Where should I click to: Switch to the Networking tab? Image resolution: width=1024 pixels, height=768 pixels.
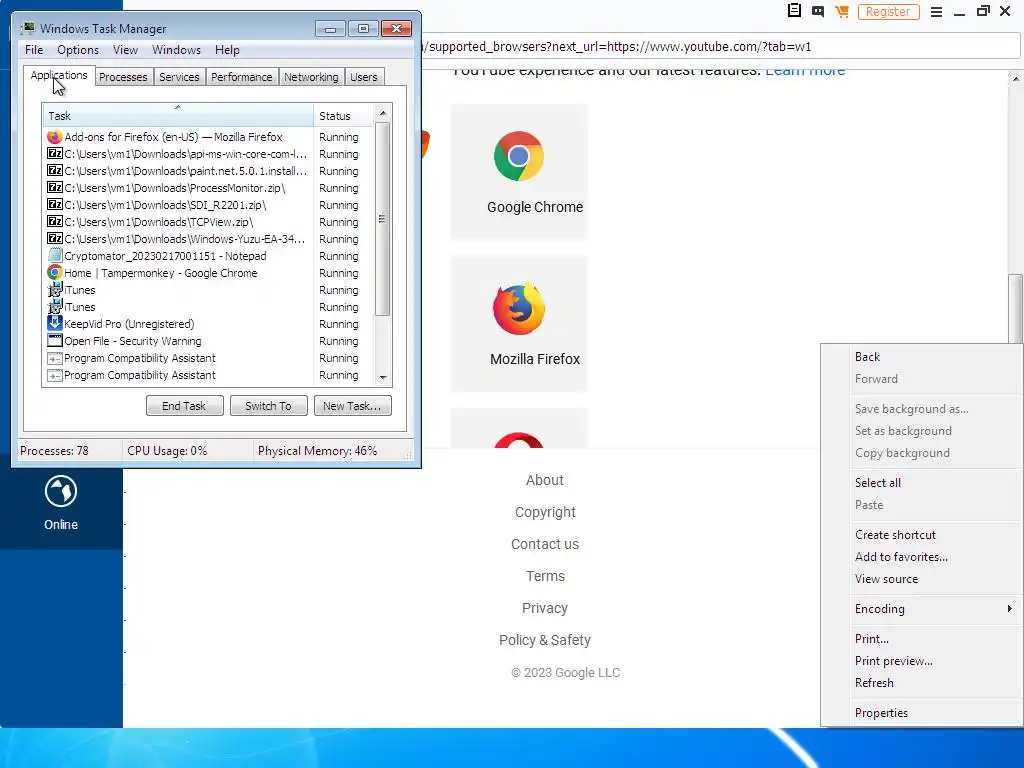[312, 77]
